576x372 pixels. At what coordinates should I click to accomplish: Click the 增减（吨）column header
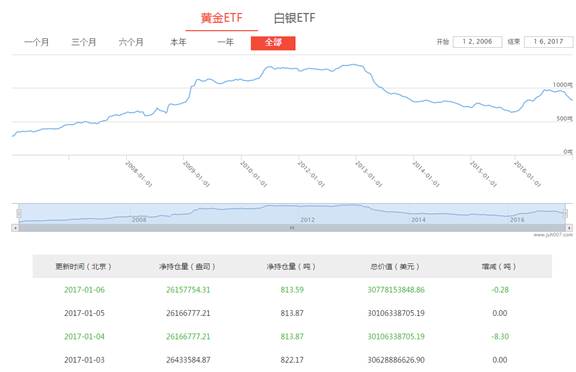click(499, 266)
